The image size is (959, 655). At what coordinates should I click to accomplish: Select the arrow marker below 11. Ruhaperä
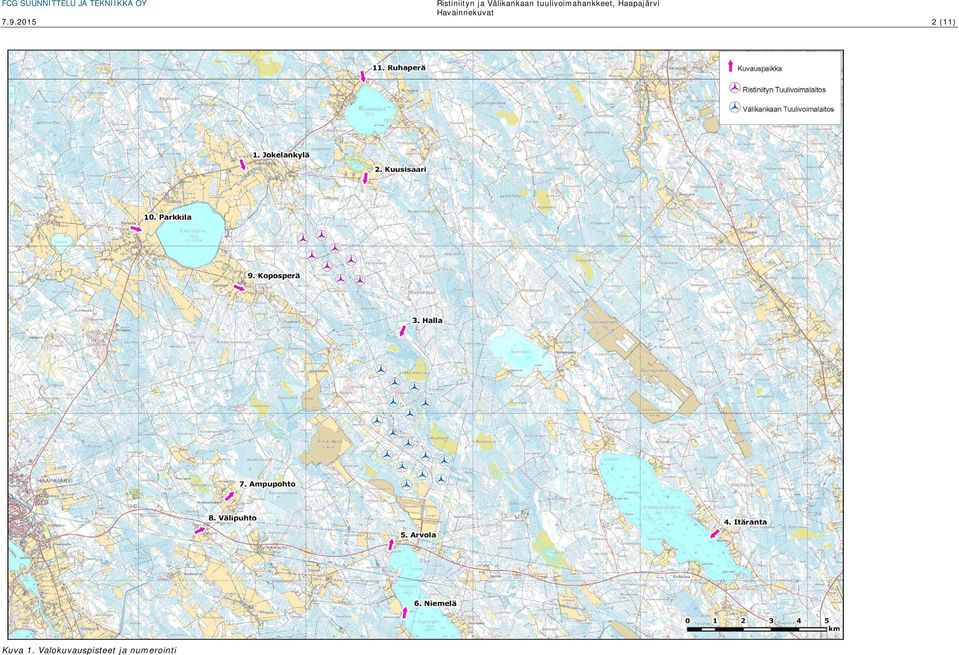(x=363, y=76)
